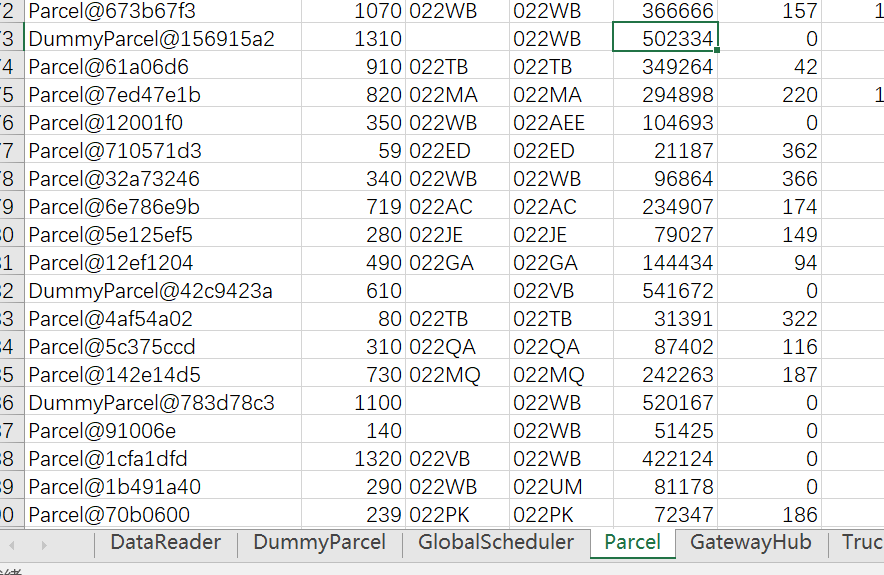
Task: Select value 234907
Action: coord(665,205)
